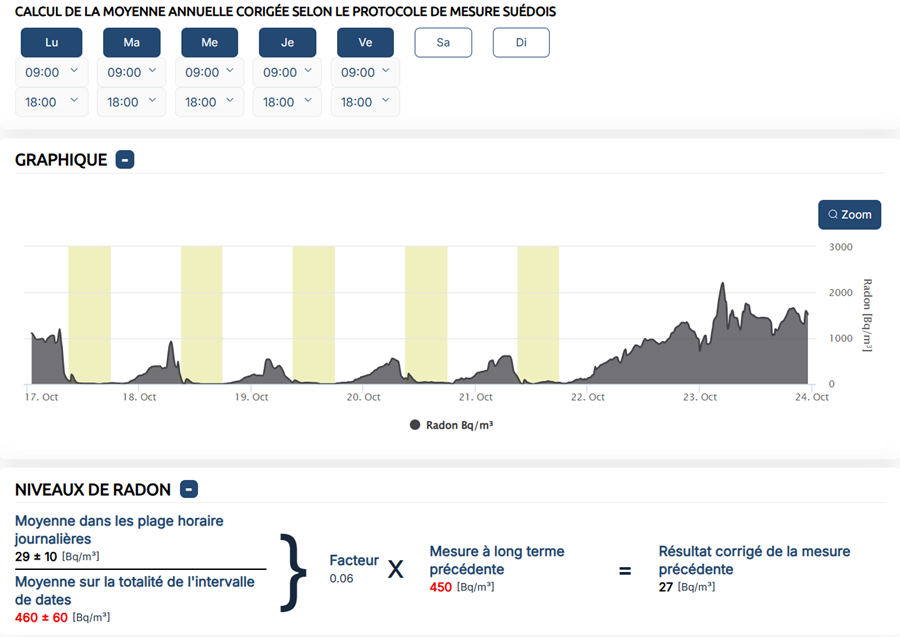Image resolution: width=900 pixels, height=637 pixels.
Task: Toggle the Ma day button
Action: [x=132, y=43]
